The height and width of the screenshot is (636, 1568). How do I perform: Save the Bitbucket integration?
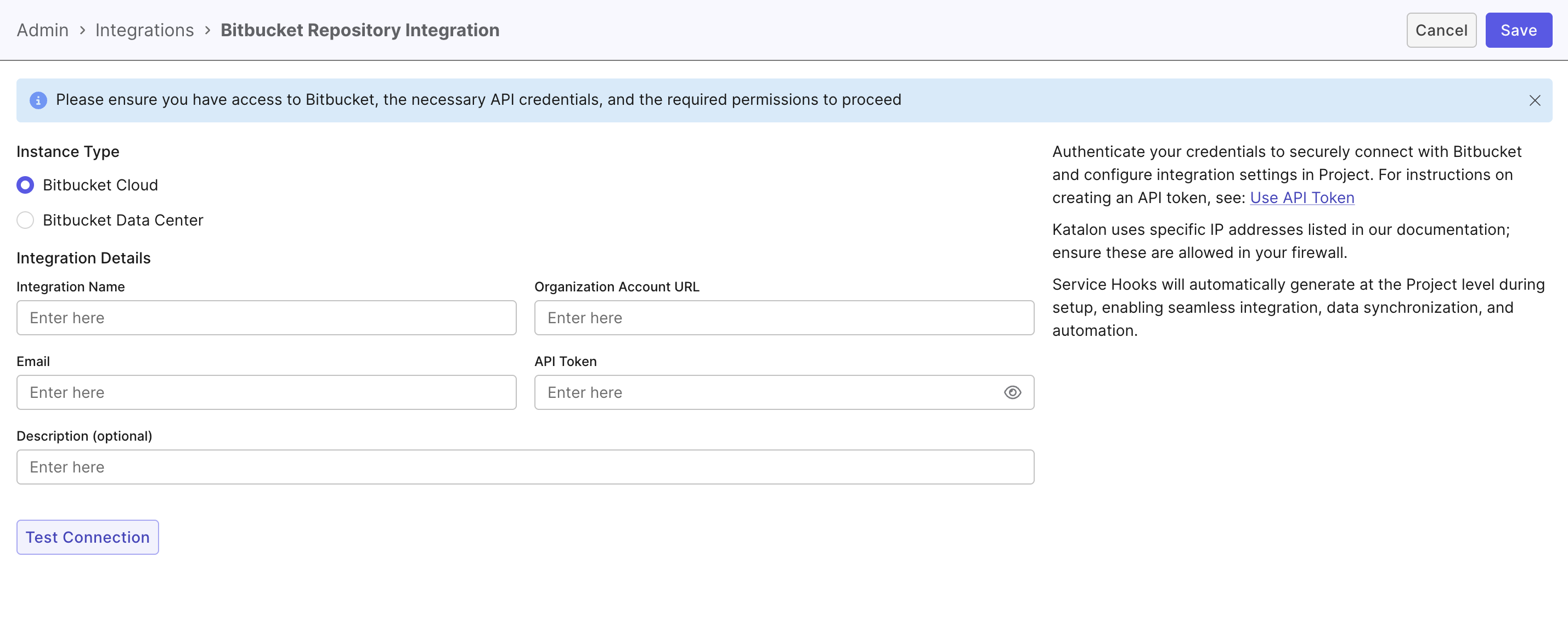[x=1518, y=30]
